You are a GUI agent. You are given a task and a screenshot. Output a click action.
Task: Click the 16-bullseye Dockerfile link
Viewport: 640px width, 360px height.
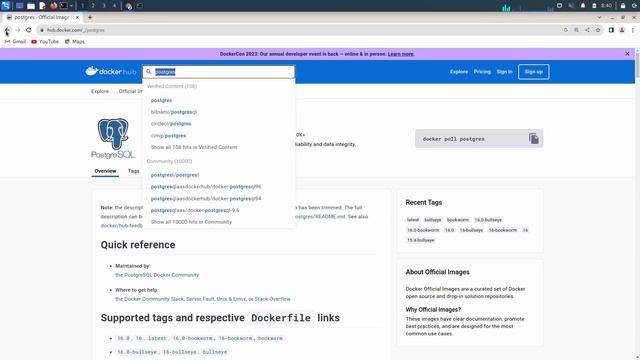pos(181,352)
